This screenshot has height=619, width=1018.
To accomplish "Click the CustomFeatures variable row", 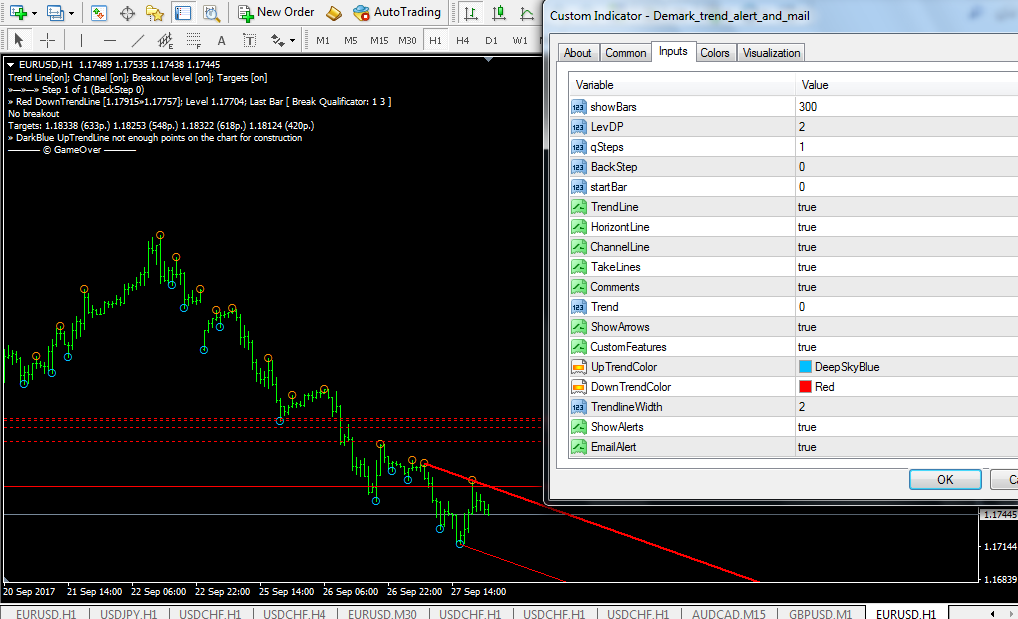I will 682,347.
